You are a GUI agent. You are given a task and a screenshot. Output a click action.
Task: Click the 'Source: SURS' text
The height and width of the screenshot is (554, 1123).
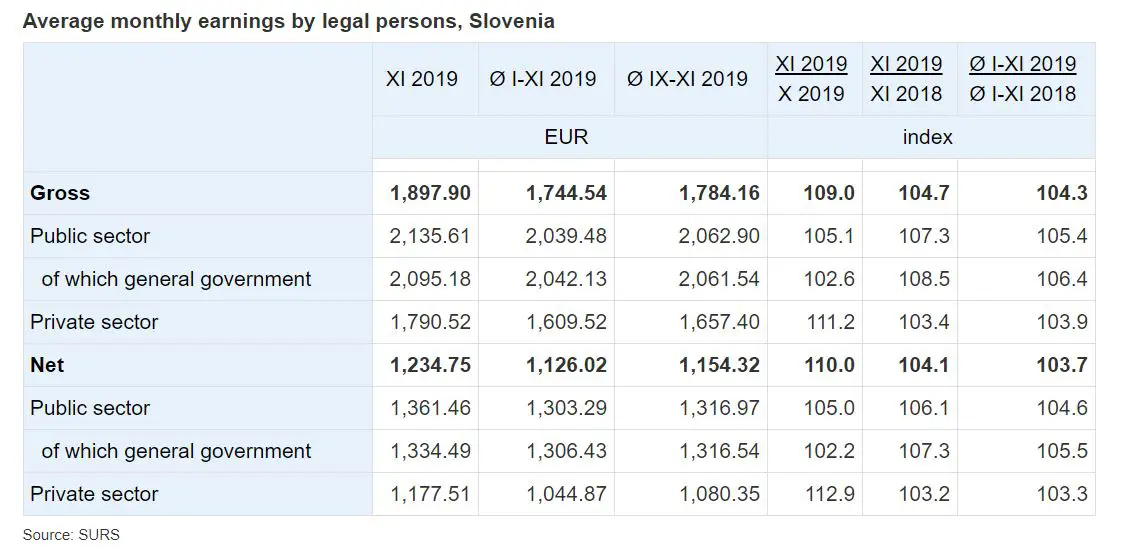pos(71,535)
